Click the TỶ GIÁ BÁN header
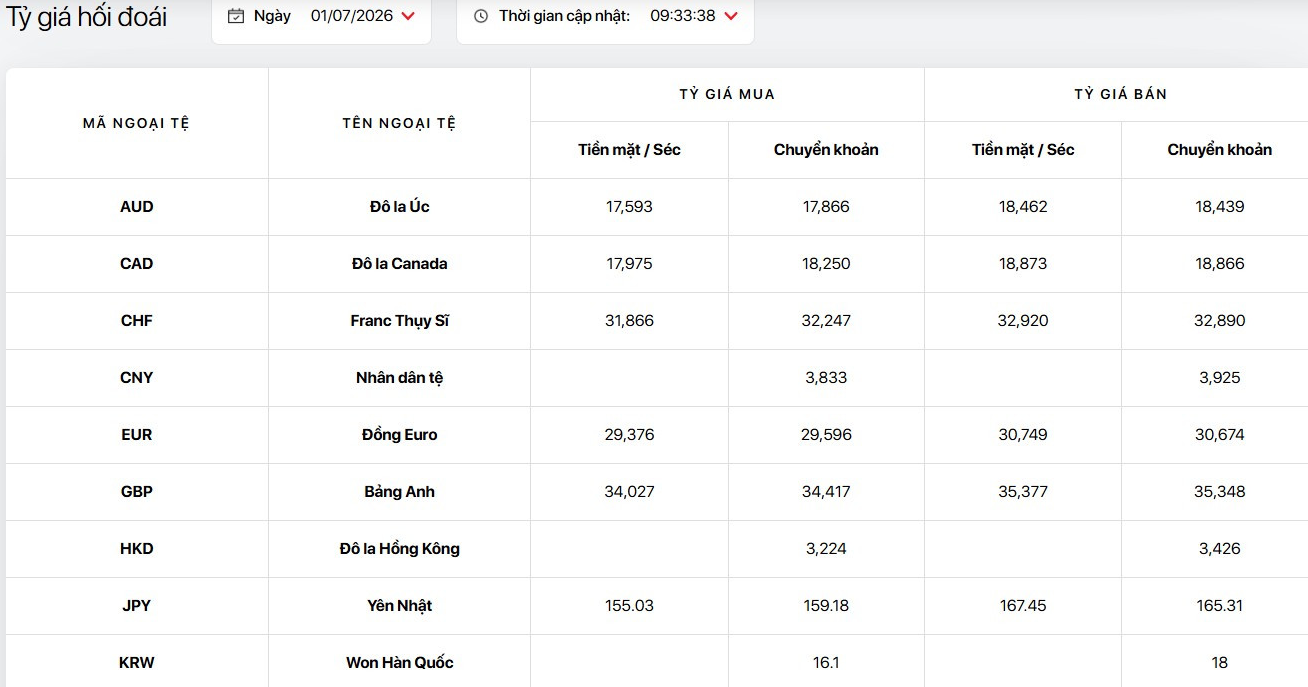Viewport: 1308px width, 687px height. coord(1121,94)
